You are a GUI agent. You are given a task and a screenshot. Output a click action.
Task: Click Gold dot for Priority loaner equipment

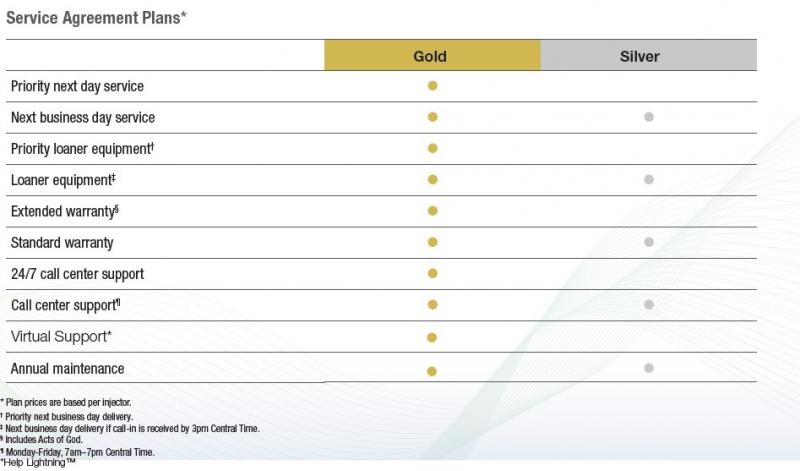coord(432,148)
